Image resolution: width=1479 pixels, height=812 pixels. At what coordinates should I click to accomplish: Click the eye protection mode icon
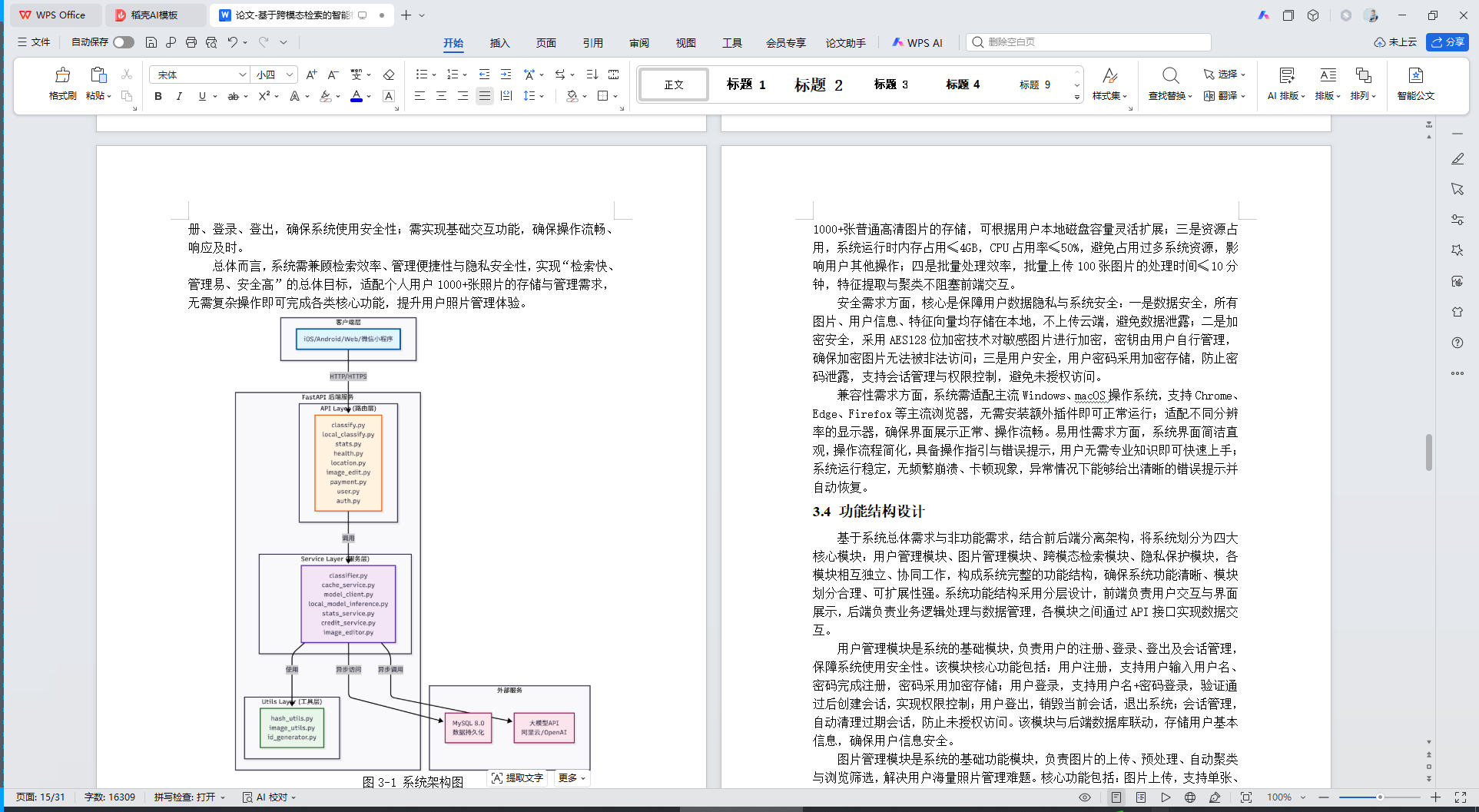click(x=1085, y=797)
